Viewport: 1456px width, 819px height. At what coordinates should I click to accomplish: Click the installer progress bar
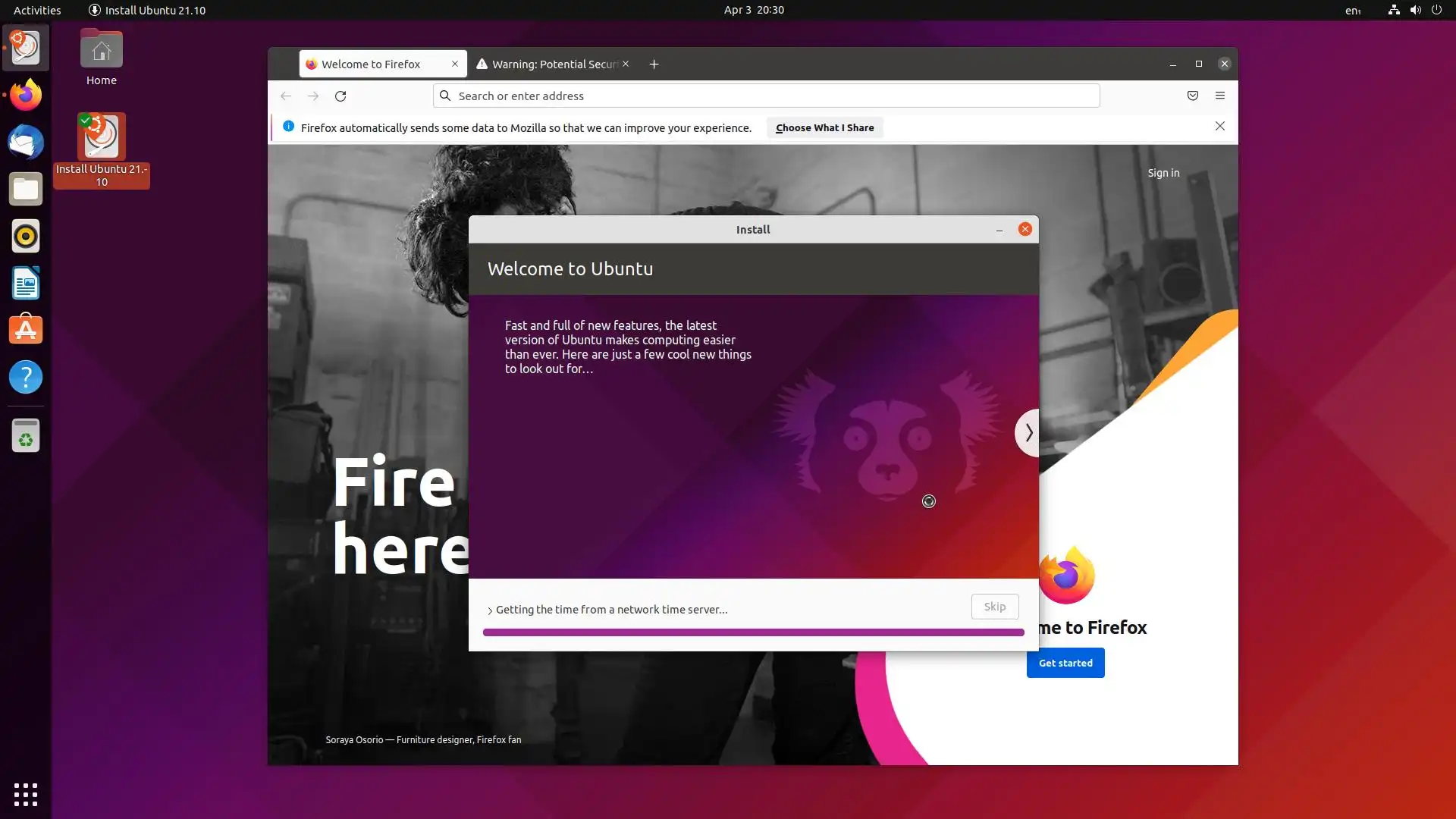753,632
